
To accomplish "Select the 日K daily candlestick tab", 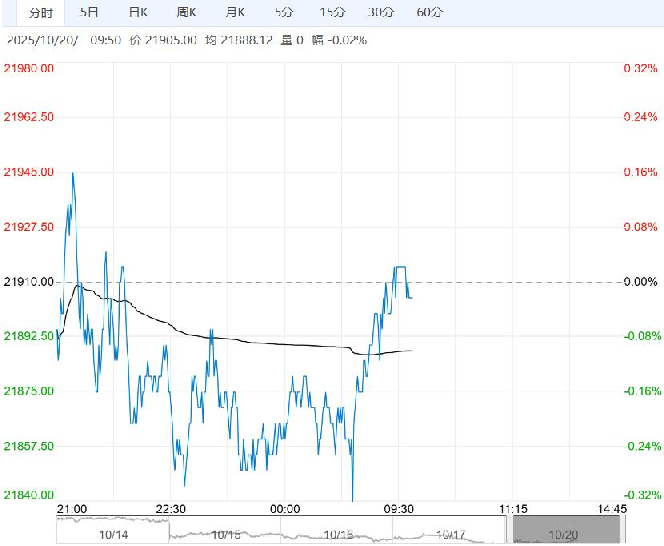I will point(138,13).
